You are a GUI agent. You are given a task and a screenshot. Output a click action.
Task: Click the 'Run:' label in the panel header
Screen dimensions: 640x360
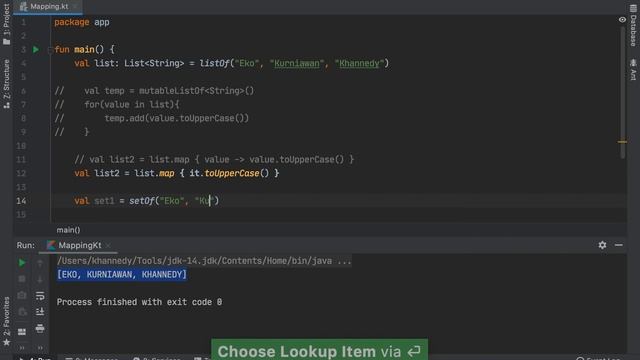(x=26, y=245)
